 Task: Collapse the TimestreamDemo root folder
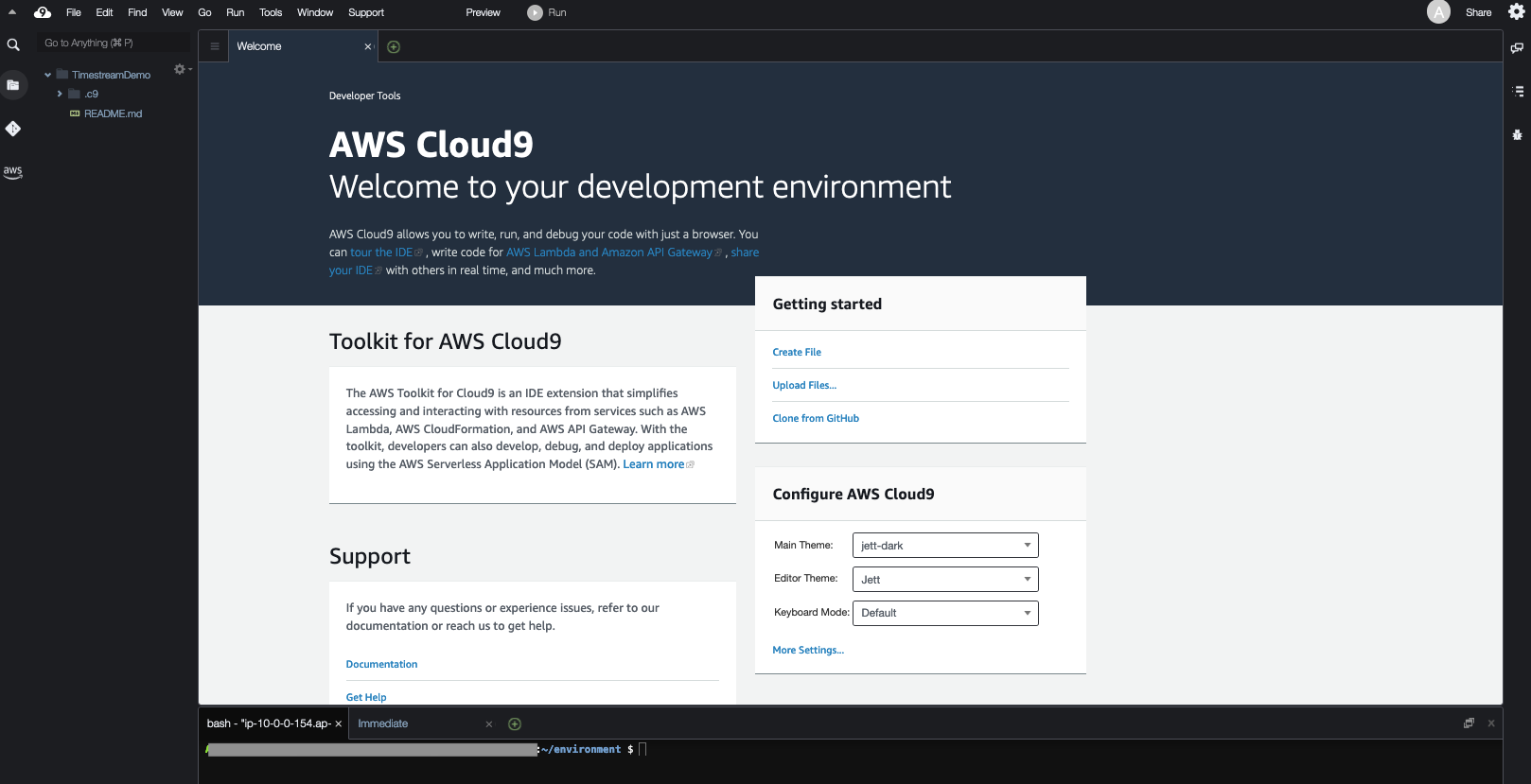pos(47,75)
